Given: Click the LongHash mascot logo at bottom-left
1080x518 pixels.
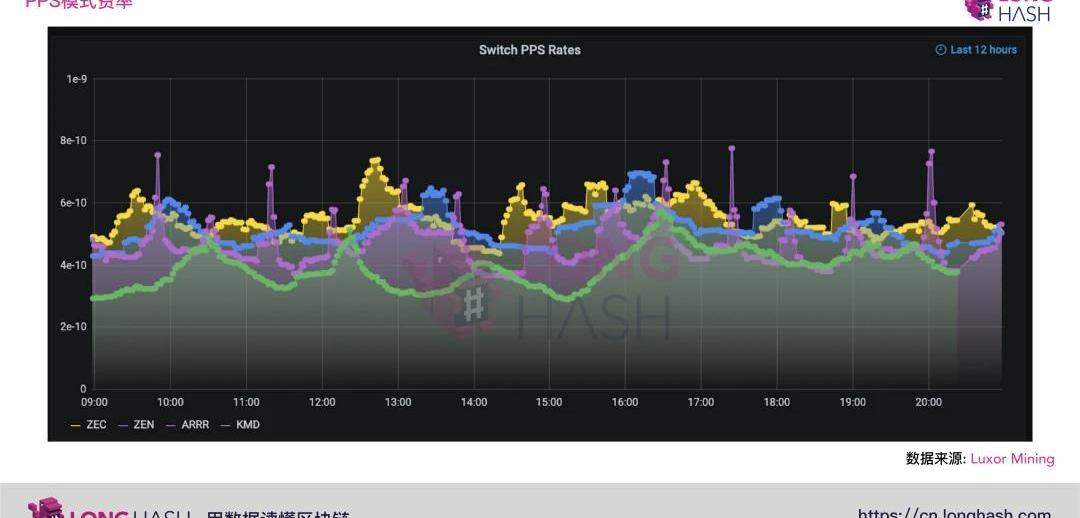Looking at the screenshot, I should (x=45, y=509).
